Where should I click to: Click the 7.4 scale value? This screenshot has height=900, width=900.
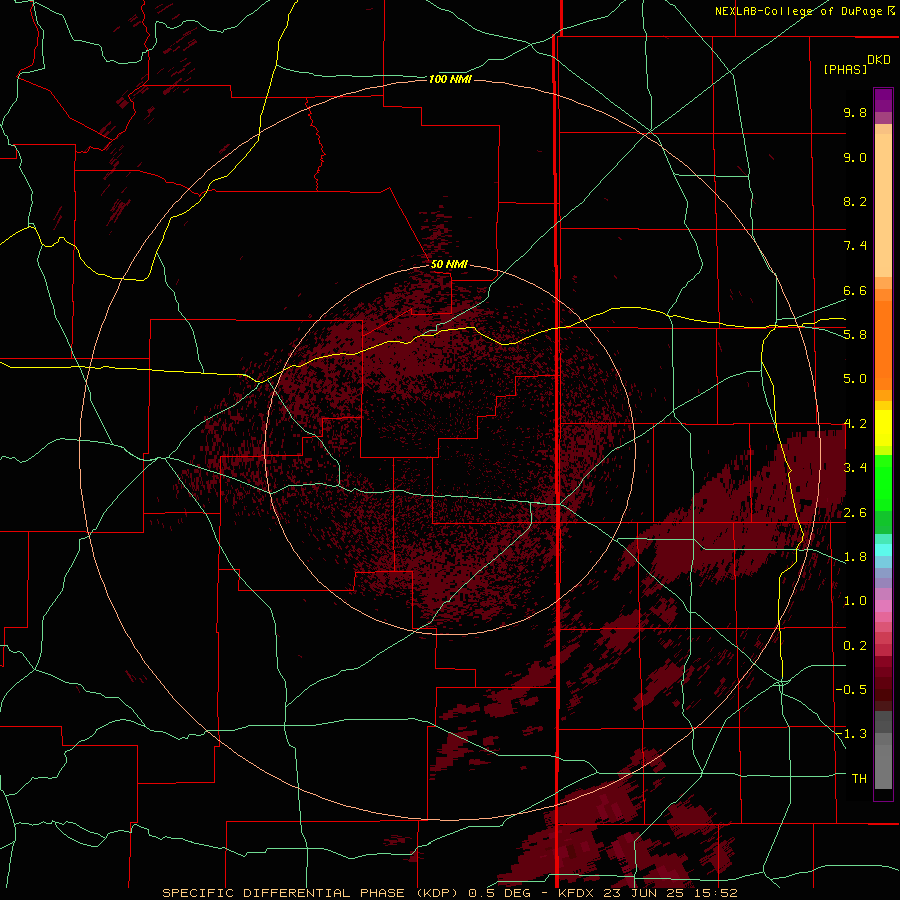pyautogui.click(x=855, y=246)
